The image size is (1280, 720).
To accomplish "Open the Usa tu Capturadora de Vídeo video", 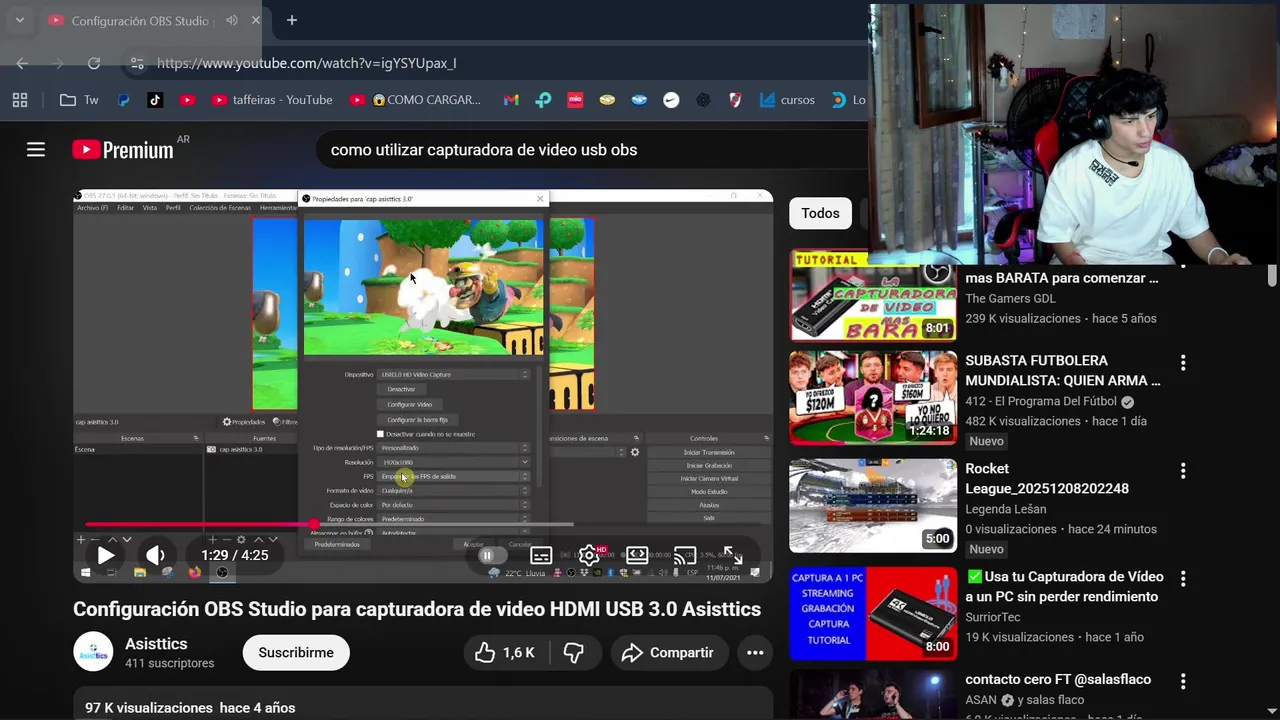I will coord(873,614).
